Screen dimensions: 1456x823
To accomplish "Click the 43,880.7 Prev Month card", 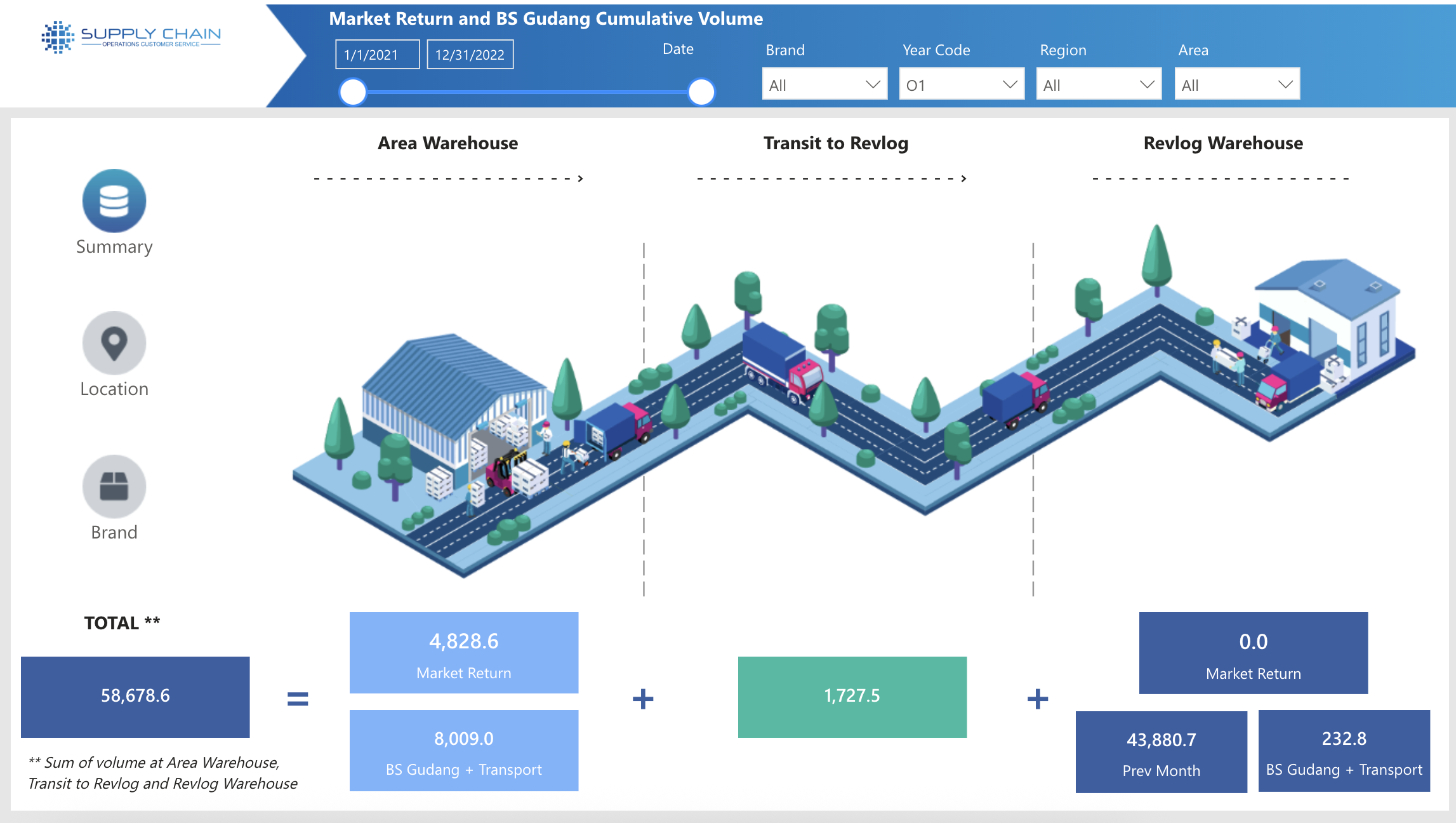I will coord(1160,753).
